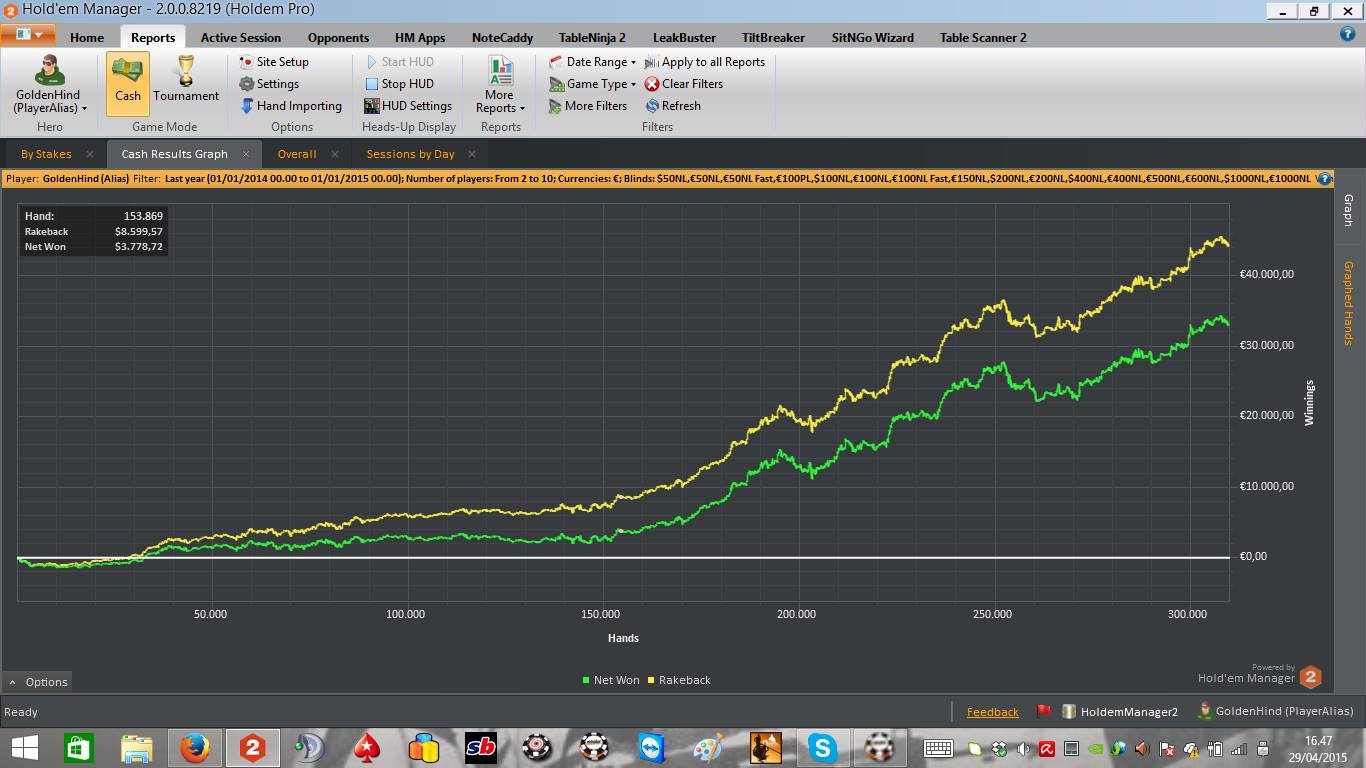The image size is (1366, 768).
Task: Open the HM Apps tab
Action: coord(420,38)
